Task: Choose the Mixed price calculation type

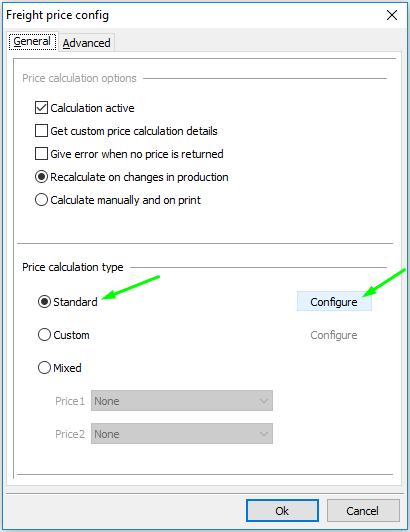Action: pyautogui.click(x=44, y=368)
